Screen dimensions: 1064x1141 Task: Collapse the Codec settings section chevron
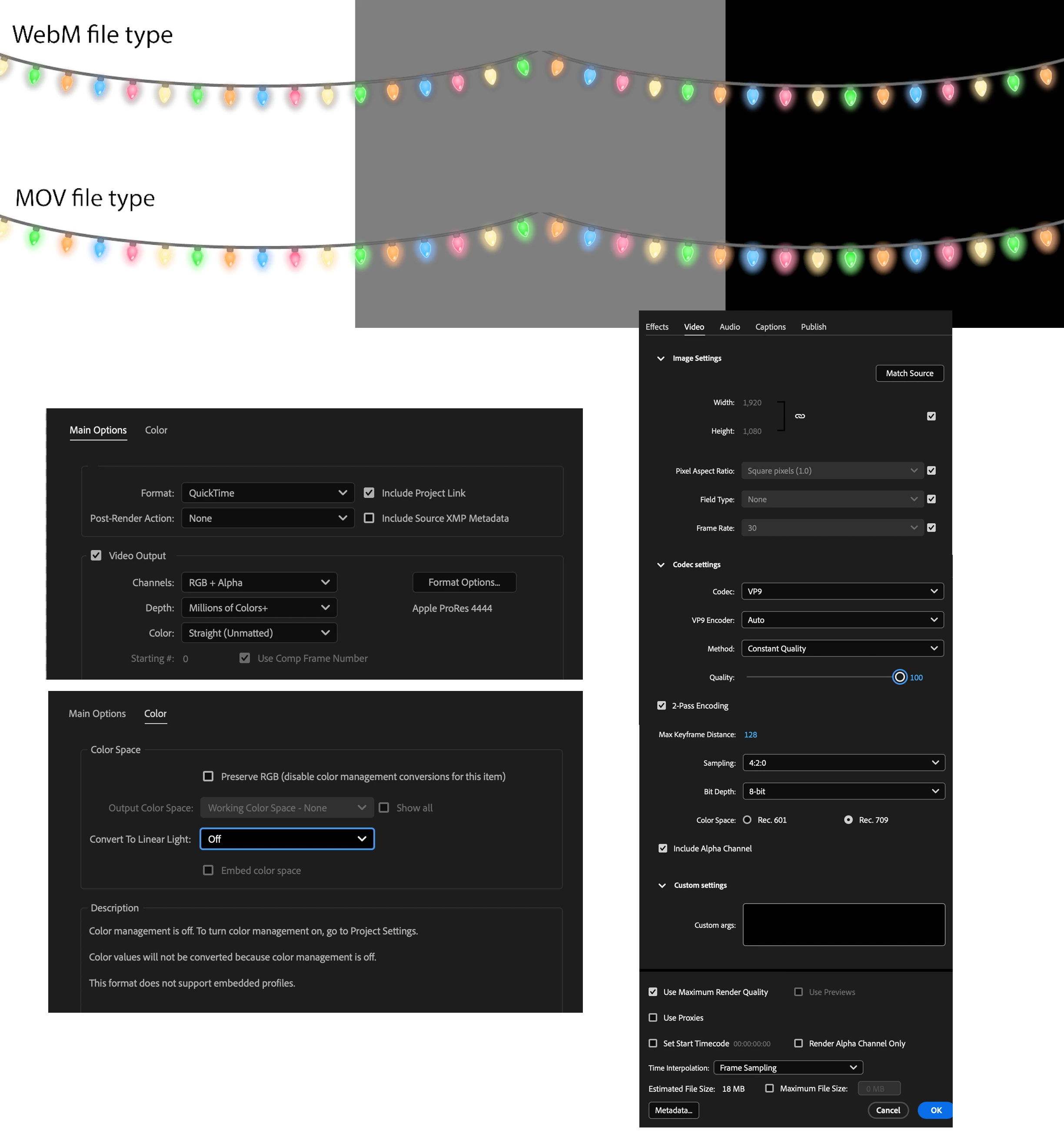tap(661, 565)
